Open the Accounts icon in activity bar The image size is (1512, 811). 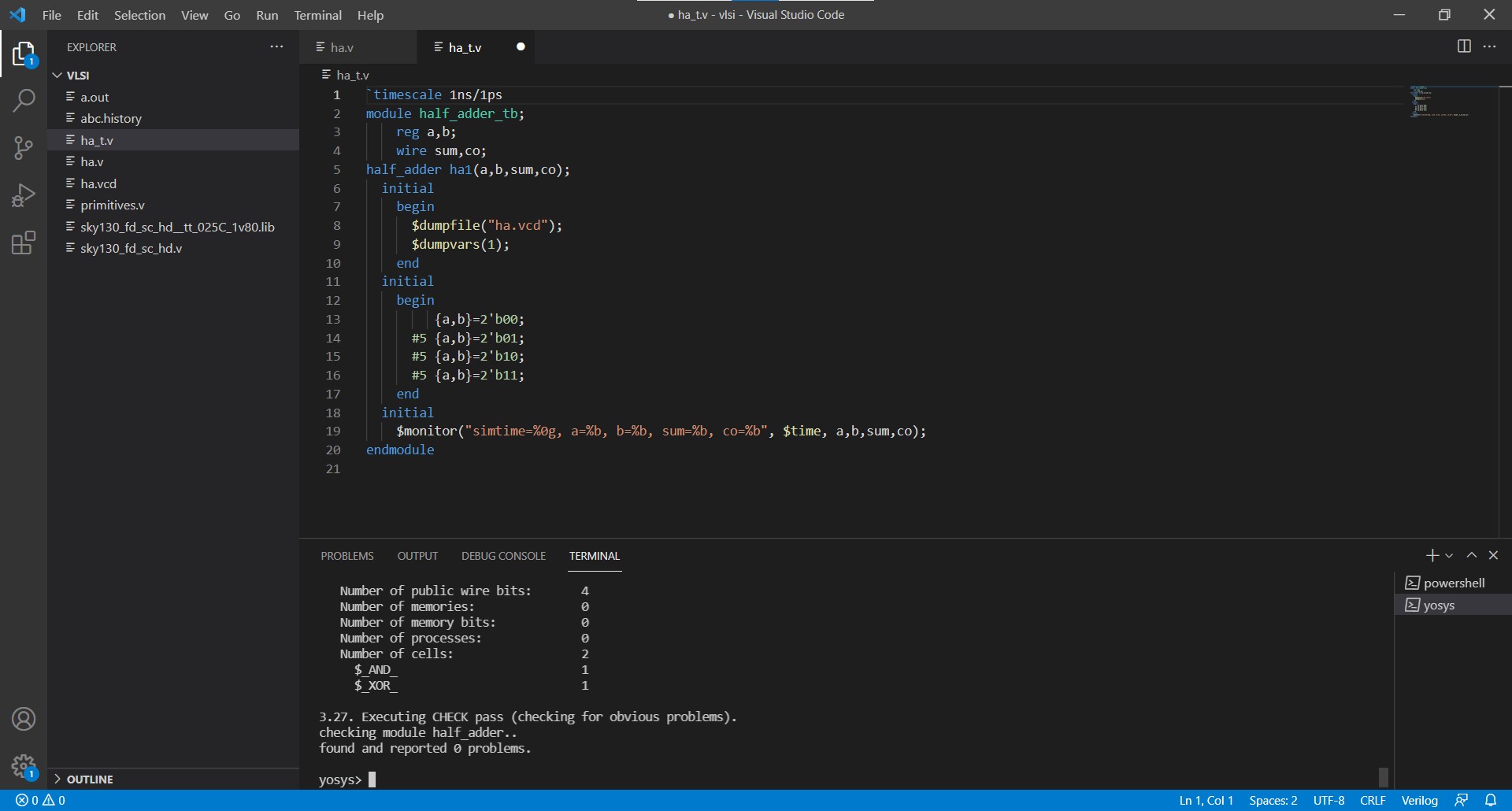[x=24, y=719]
